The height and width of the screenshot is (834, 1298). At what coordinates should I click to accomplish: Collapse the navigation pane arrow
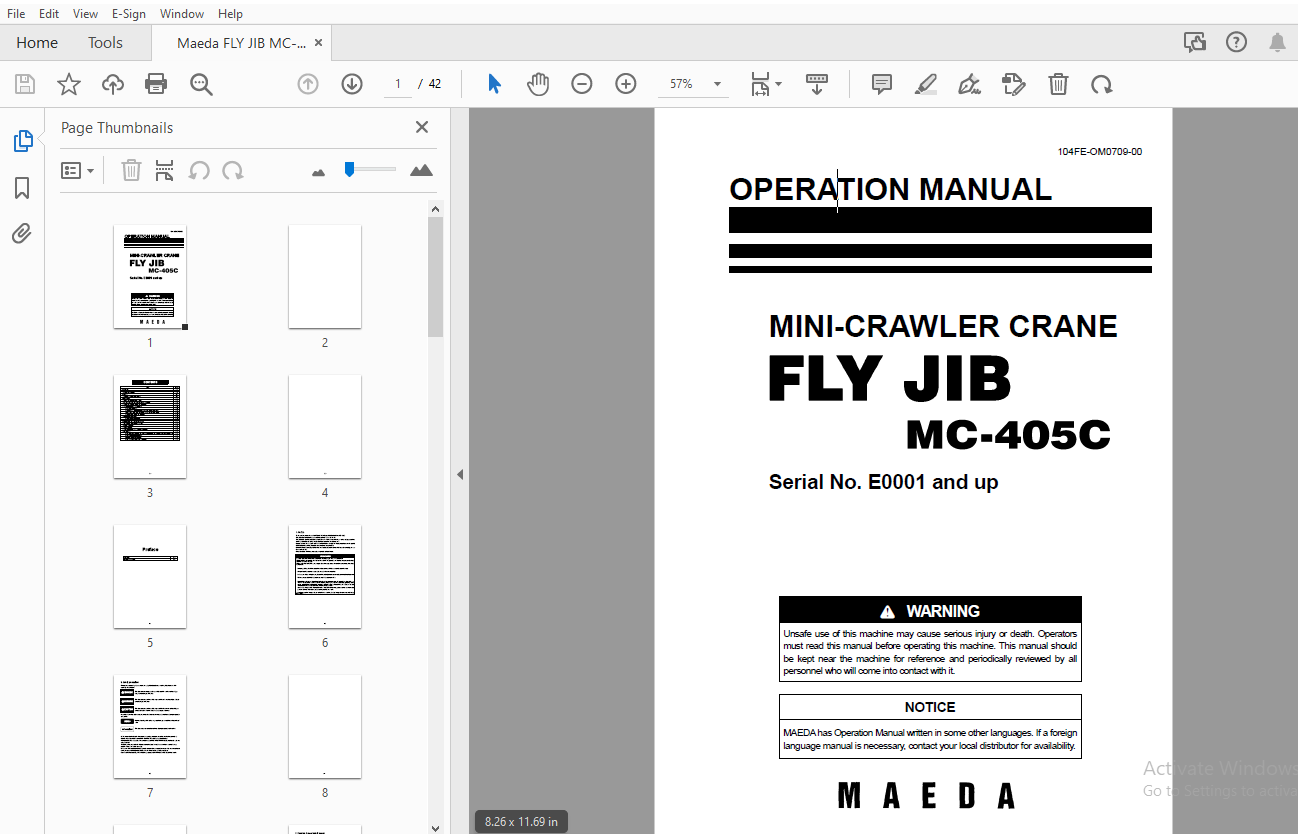tap(460, 474)
